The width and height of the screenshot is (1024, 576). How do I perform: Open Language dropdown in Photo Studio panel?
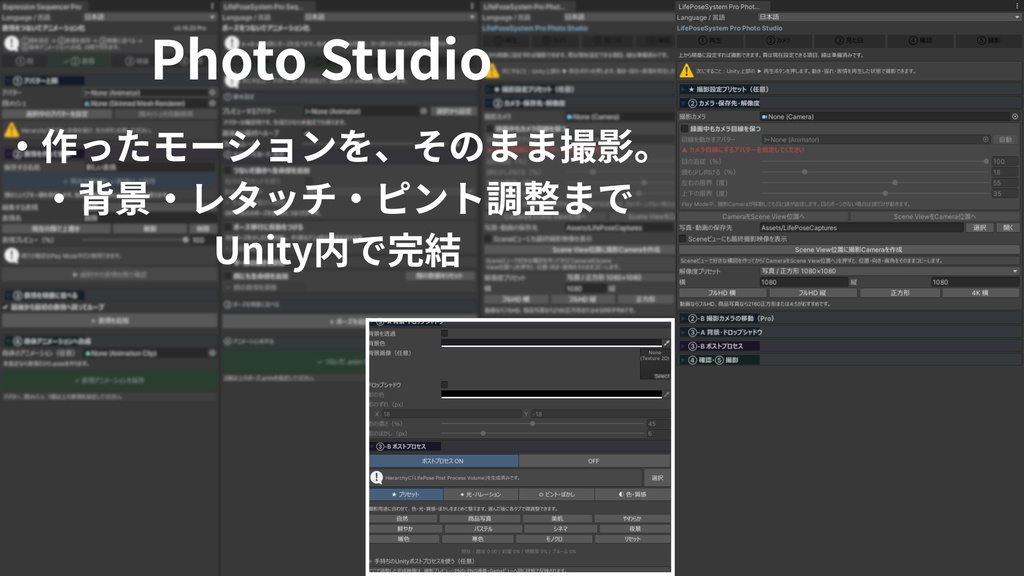click(889, 17)
